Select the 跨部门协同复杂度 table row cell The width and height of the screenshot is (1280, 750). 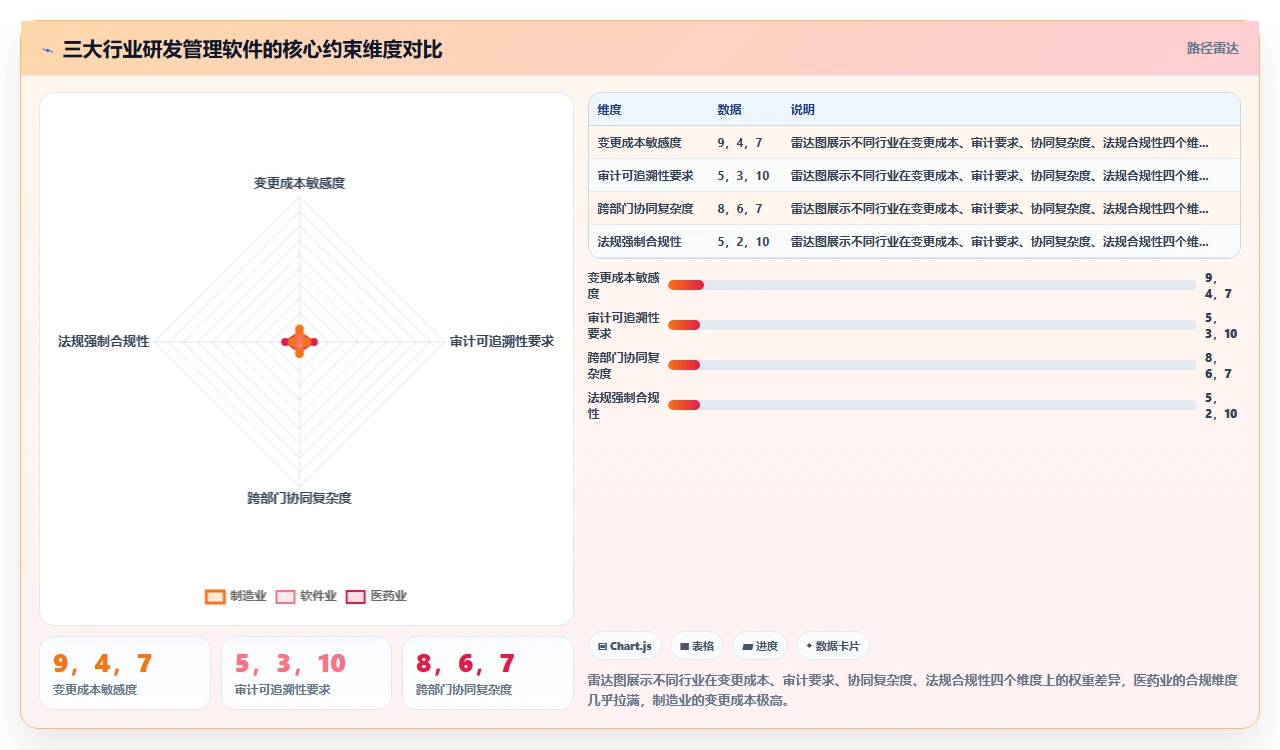(x=646, y=209)
